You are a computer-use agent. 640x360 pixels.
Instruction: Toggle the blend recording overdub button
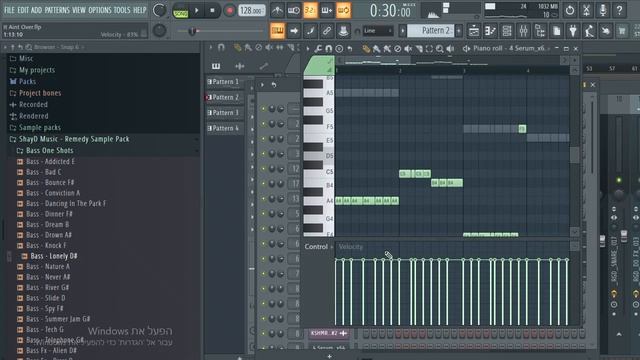327,10
